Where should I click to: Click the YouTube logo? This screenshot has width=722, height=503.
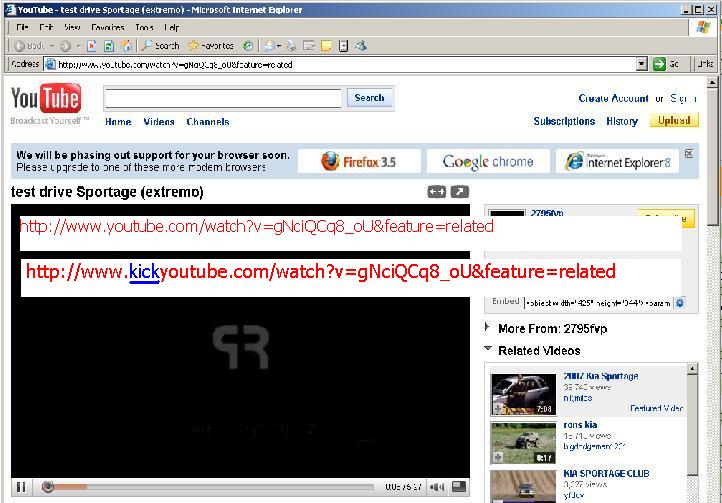click(x=46, y=100)
